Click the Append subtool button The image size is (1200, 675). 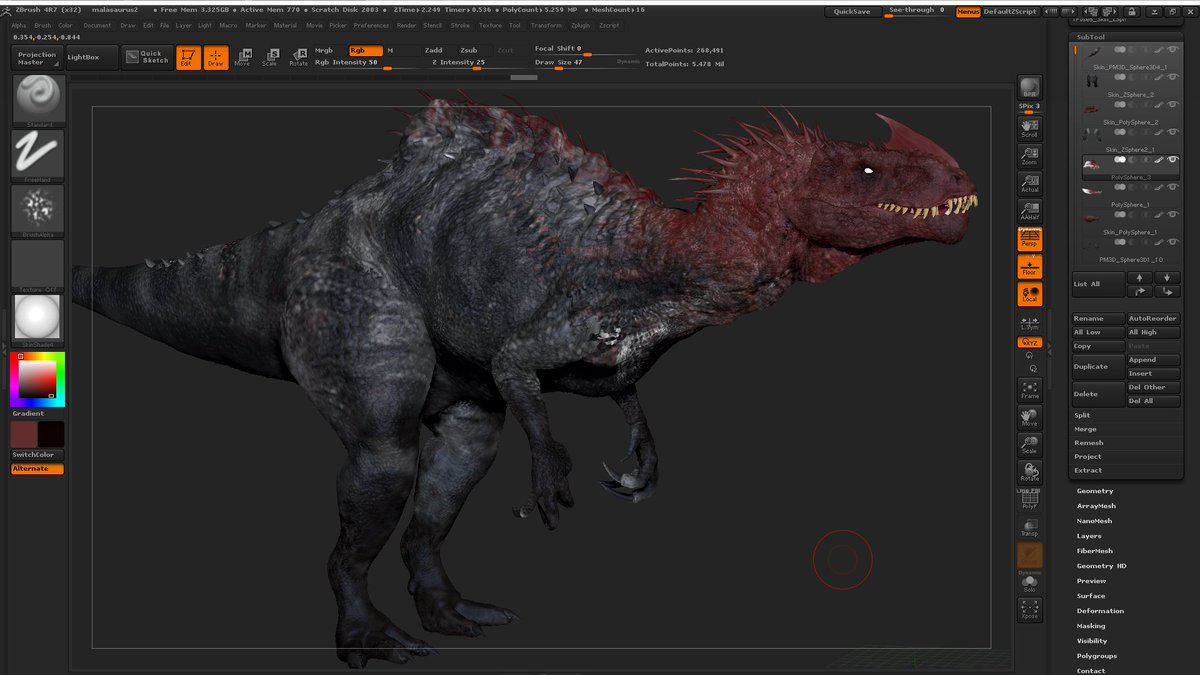point(1153,360)
